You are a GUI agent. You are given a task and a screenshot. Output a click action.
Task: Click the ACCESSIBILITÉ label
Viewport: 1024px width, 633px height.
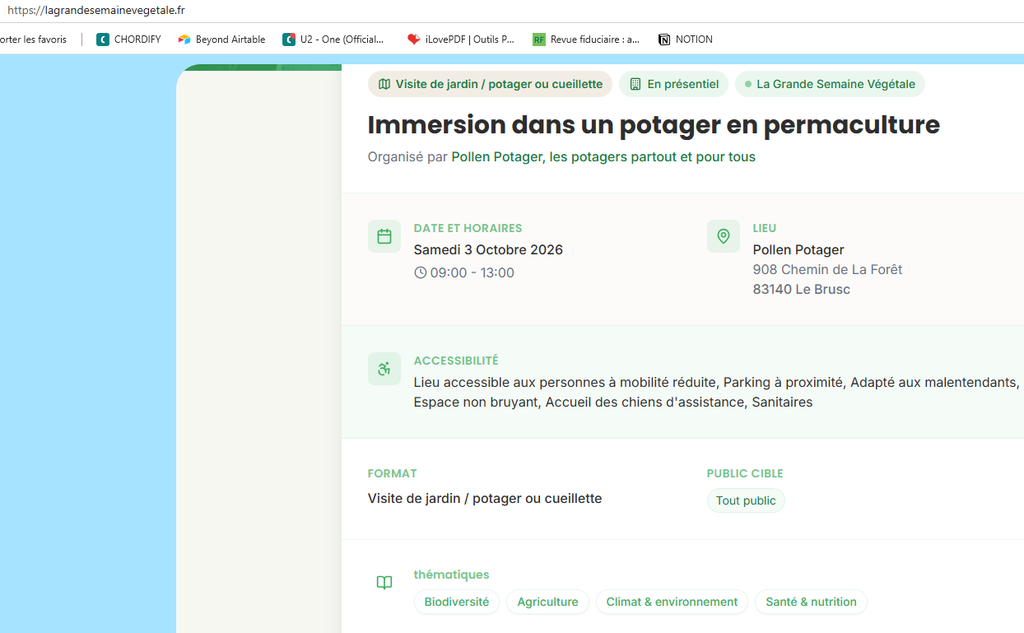tap(456, 361)
